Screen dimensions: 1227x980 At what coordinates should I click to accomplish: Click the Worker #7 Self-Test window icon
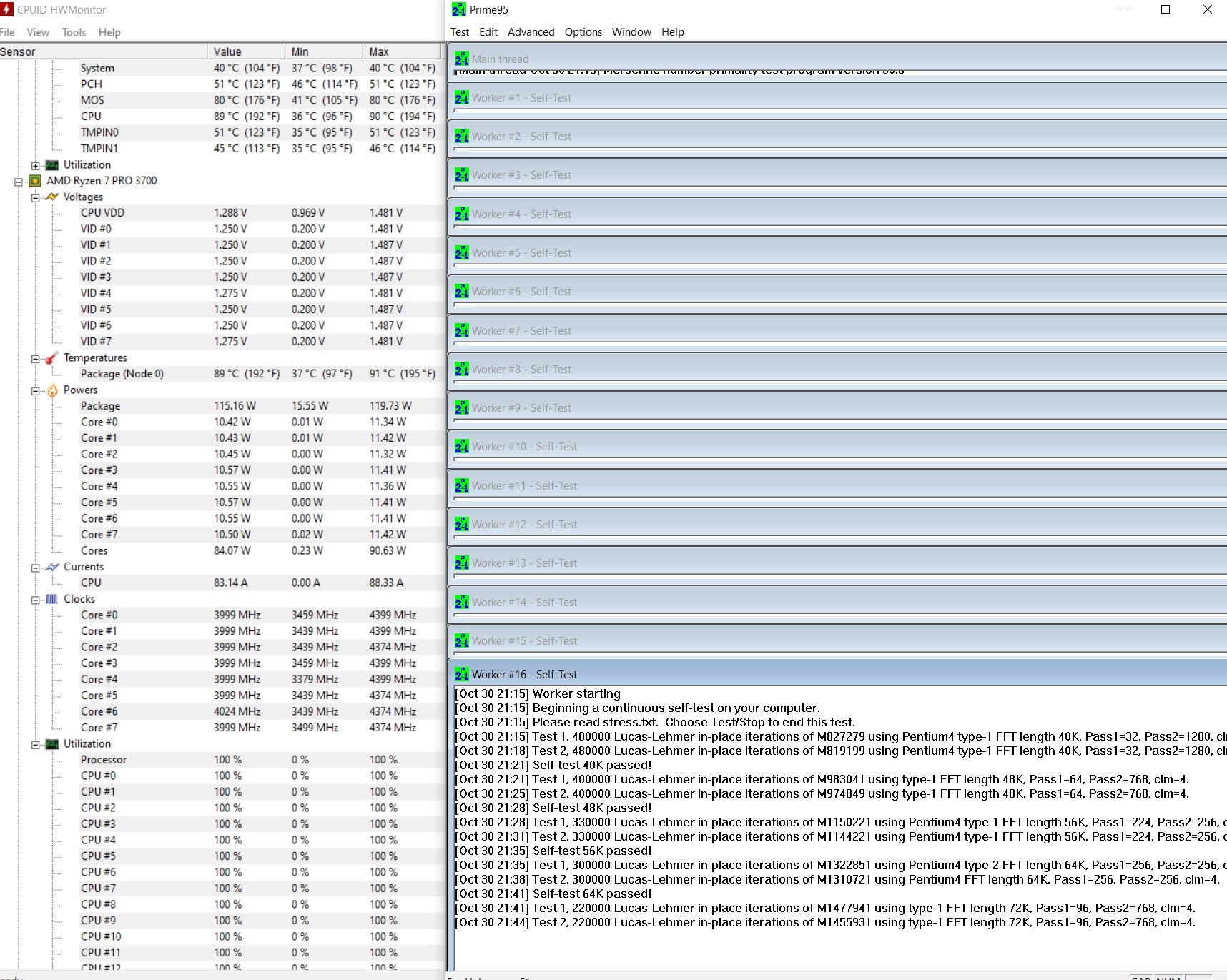coord(462,330)
